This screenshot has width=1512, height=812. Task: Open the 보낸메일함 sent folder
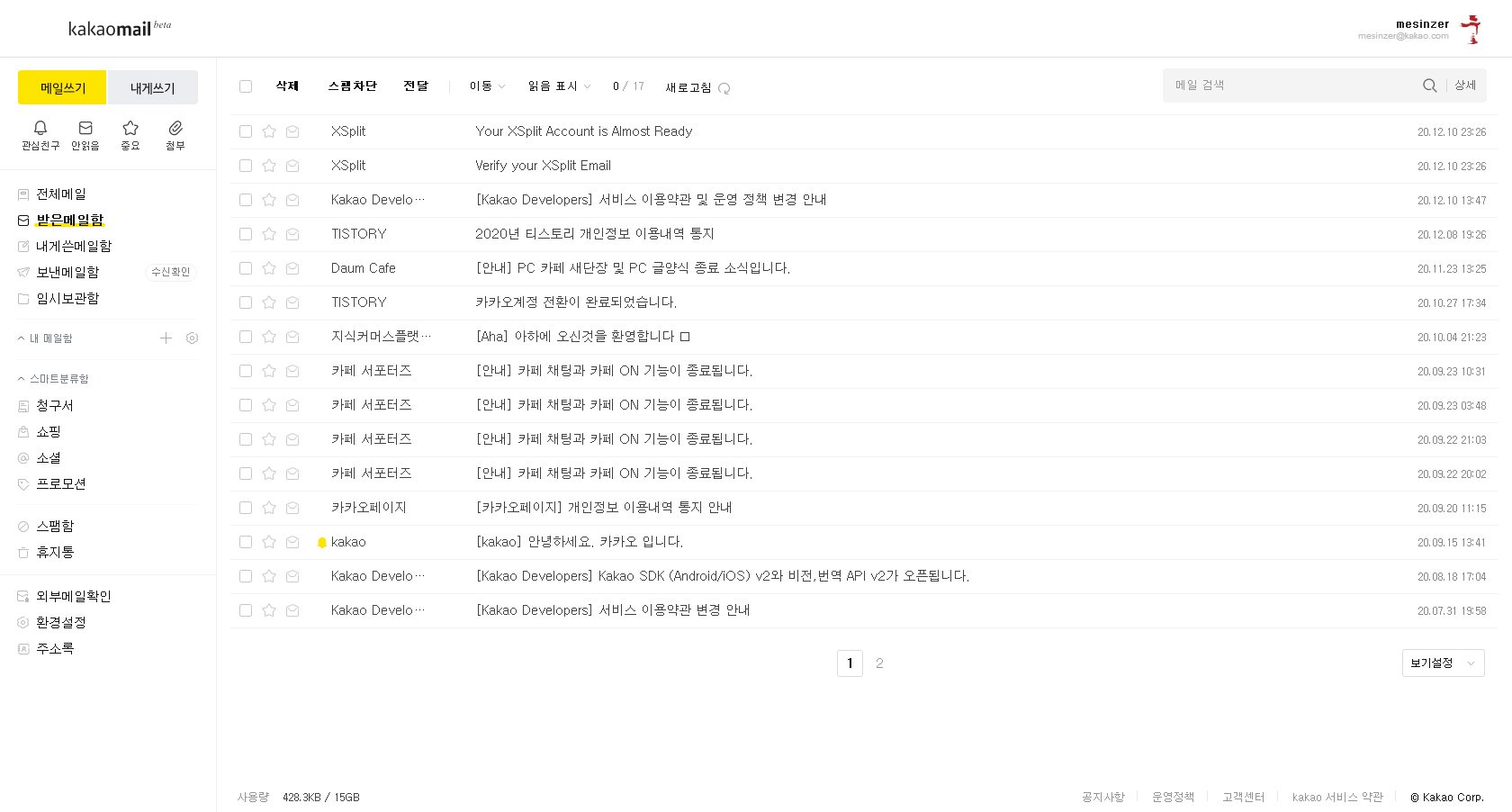tap(67, 273)
